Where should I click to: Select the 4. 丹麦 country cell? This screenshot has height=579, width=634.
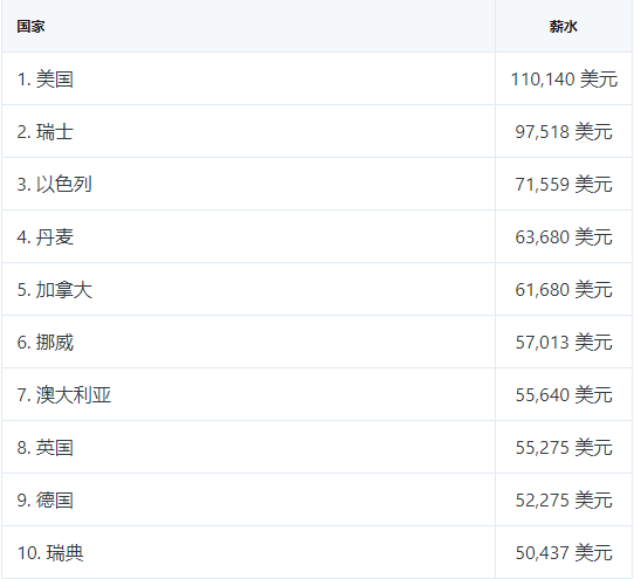coord(45,237)
